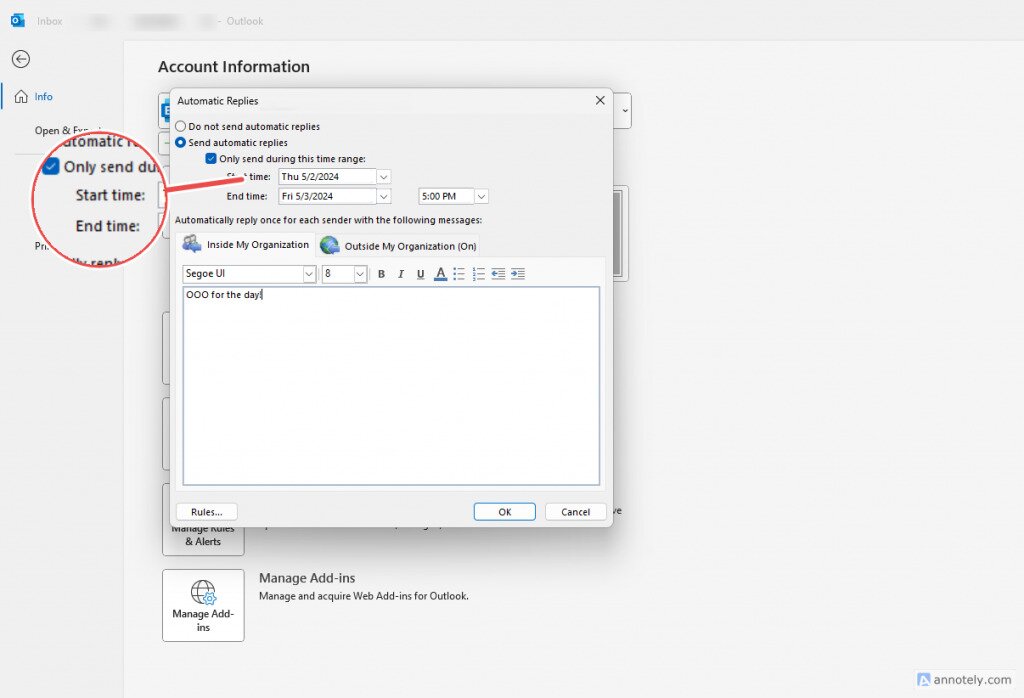The height and width of the screenshot is (698, 1024).
Task: Open the Rules dialog
Action: (x=205, y=511)
